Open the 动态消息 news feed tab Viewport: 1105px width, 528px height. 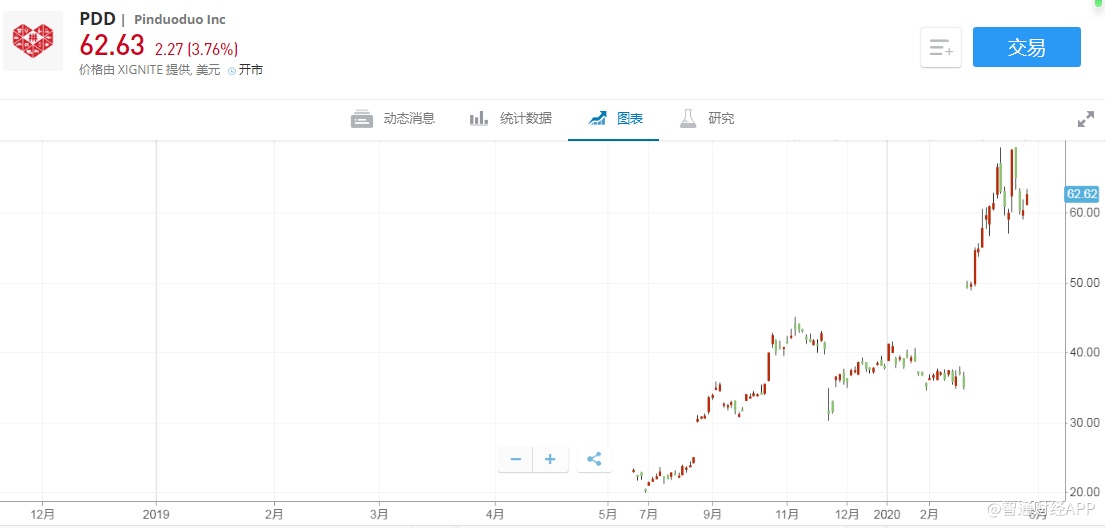(393, 118)
